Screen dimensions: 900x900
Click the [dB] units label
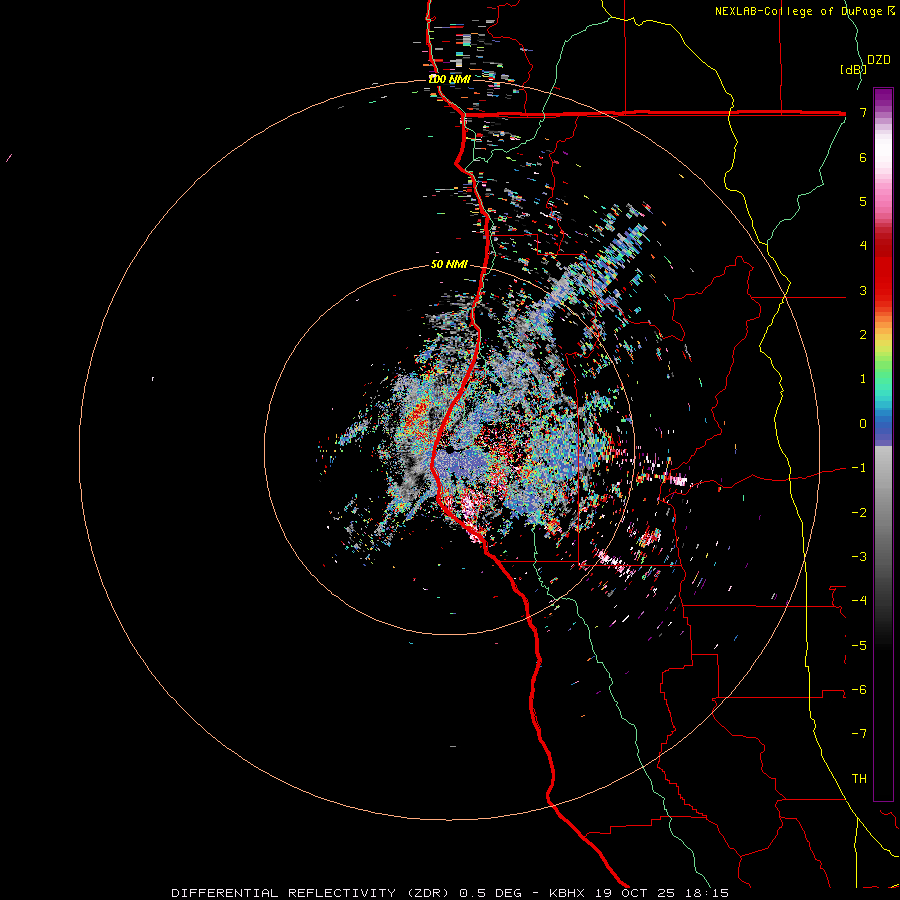[x=852, y=69]
